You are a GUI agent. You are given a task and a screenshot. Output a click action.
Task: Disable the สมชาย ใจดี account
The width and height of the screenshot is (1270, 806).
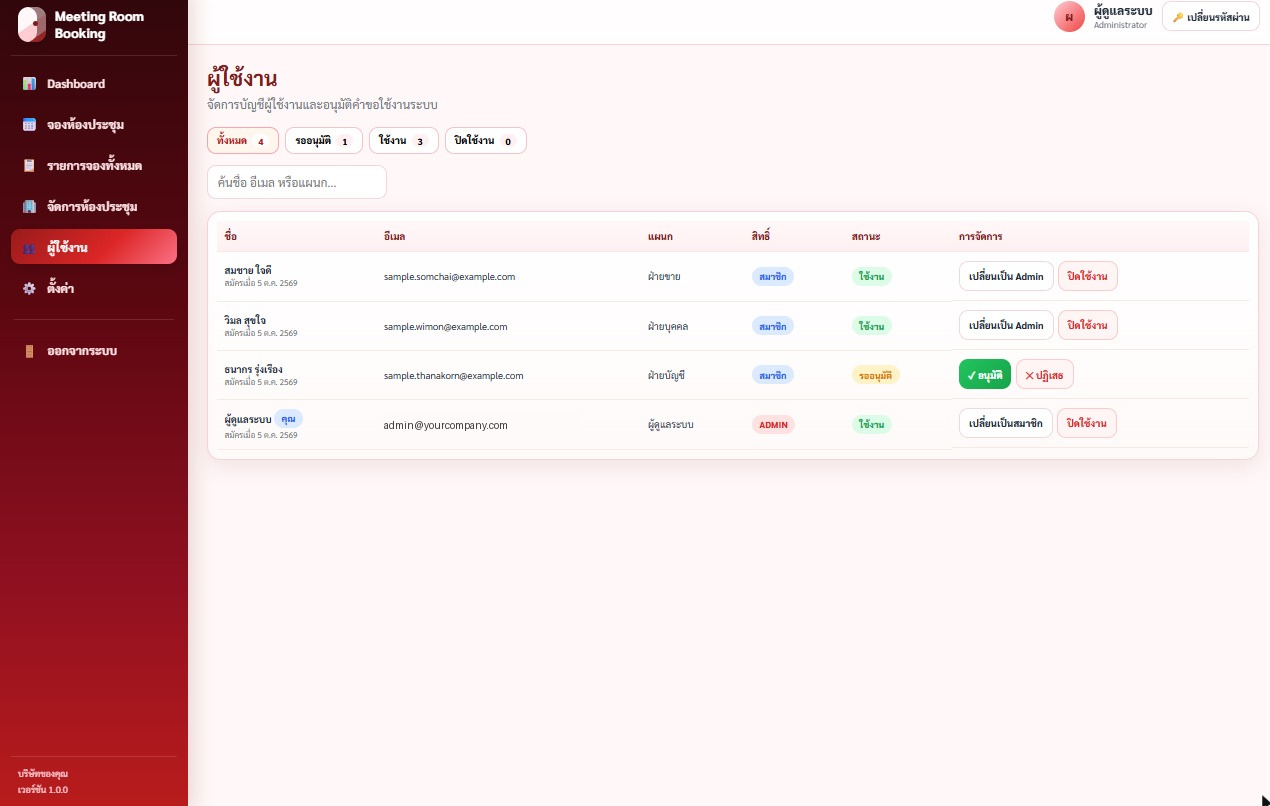click(1088, 276)
